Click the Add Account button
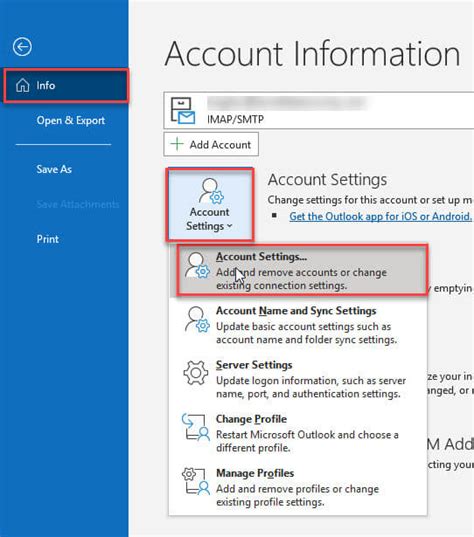This screenshot has height=537, width=474. pos(211,145)
